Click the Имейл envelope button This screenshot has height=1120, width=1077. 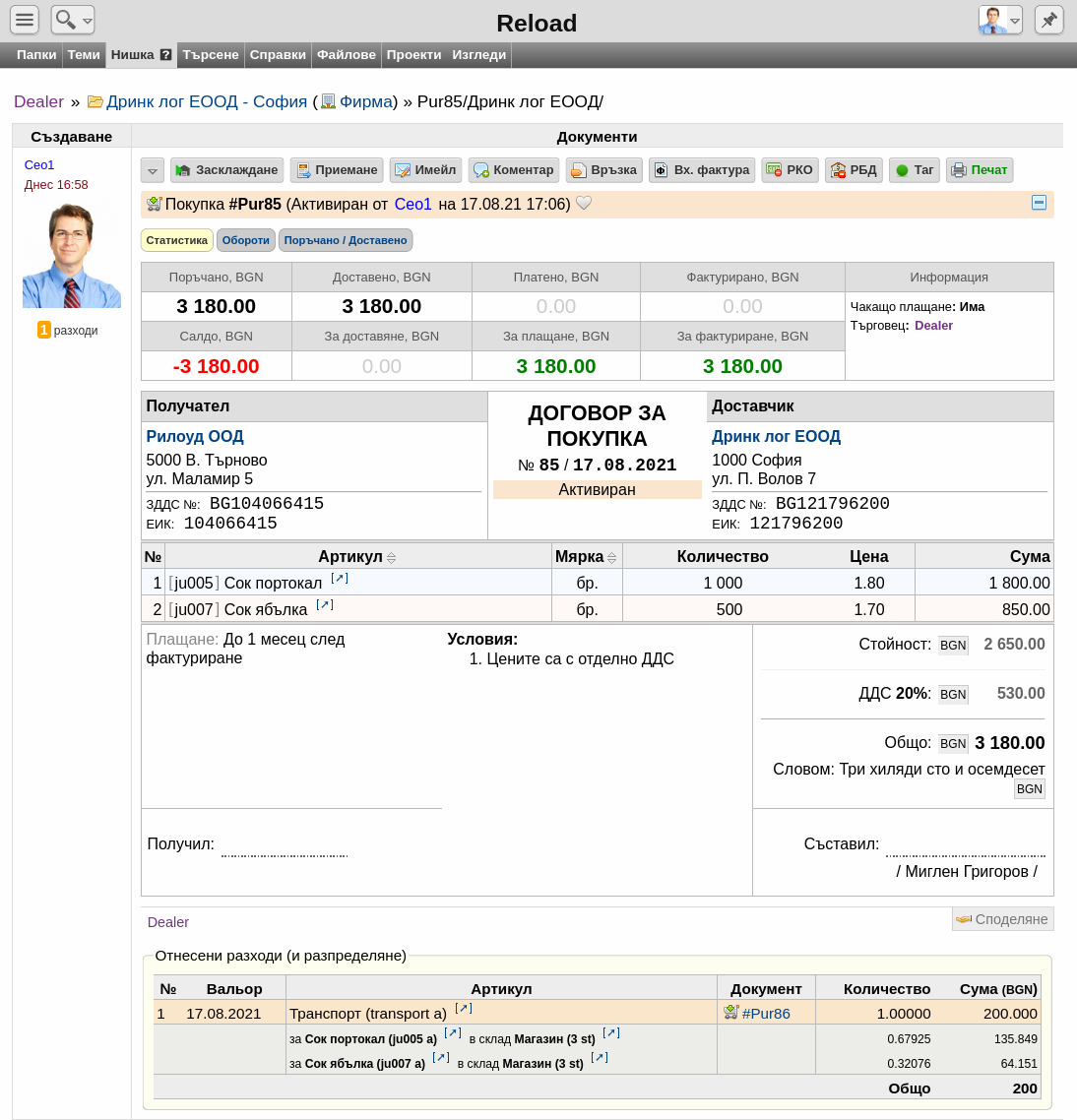[425, 170]
